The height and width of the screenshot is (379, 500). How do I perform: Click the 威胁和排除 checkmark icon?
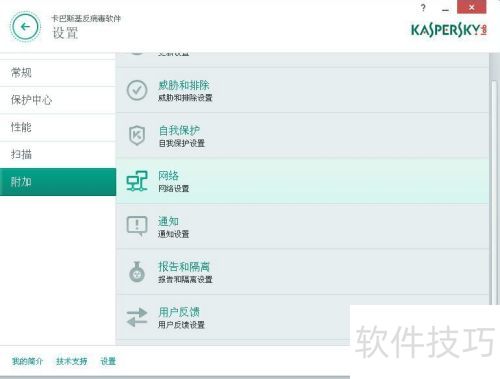[137, 90]
